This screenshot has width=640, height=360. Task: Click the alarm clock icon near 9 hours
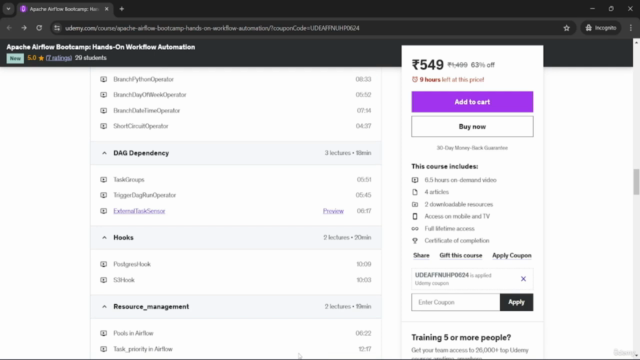(415, 79)
